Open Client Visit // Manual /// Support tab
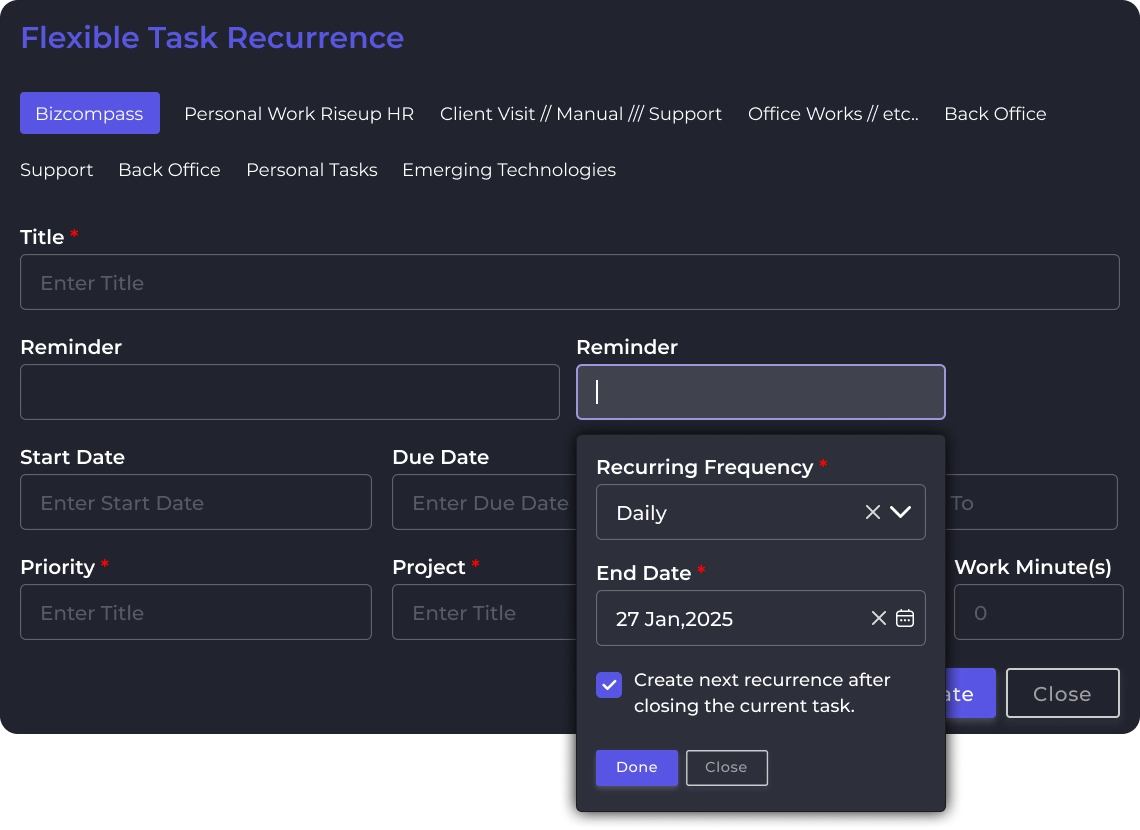Image resolution: width=1140 pixels, height=830 pixels. point(580,114)
